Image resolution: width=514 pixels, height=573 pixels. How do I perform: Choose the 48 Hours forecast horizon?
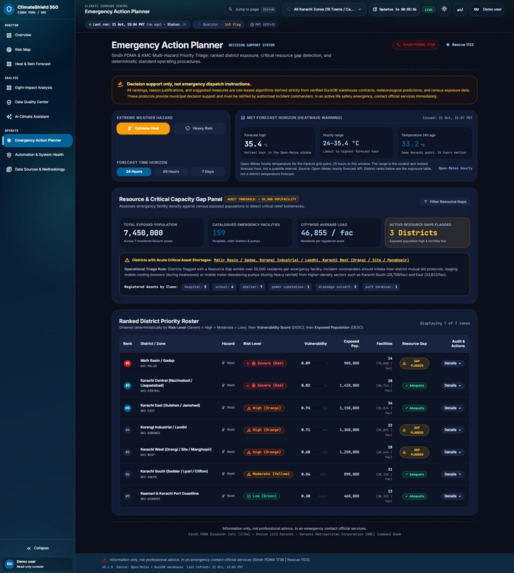pos(171,172)
